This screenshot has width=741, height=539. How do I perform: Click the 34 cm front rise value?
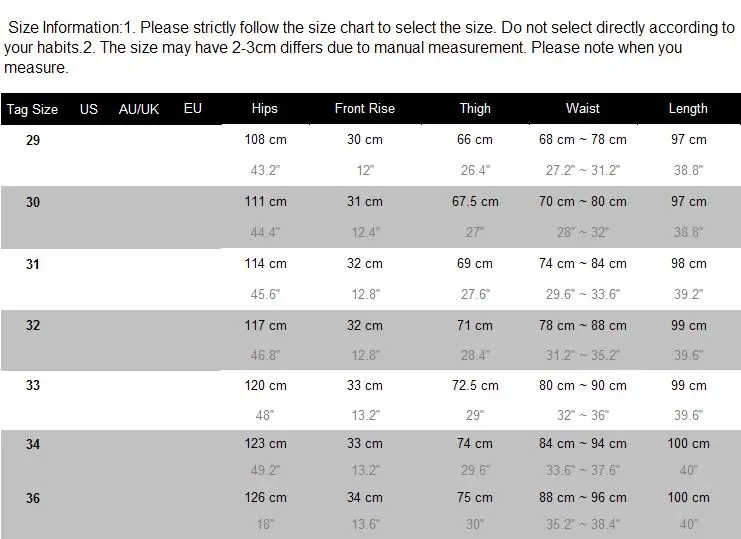coord(365,497)
